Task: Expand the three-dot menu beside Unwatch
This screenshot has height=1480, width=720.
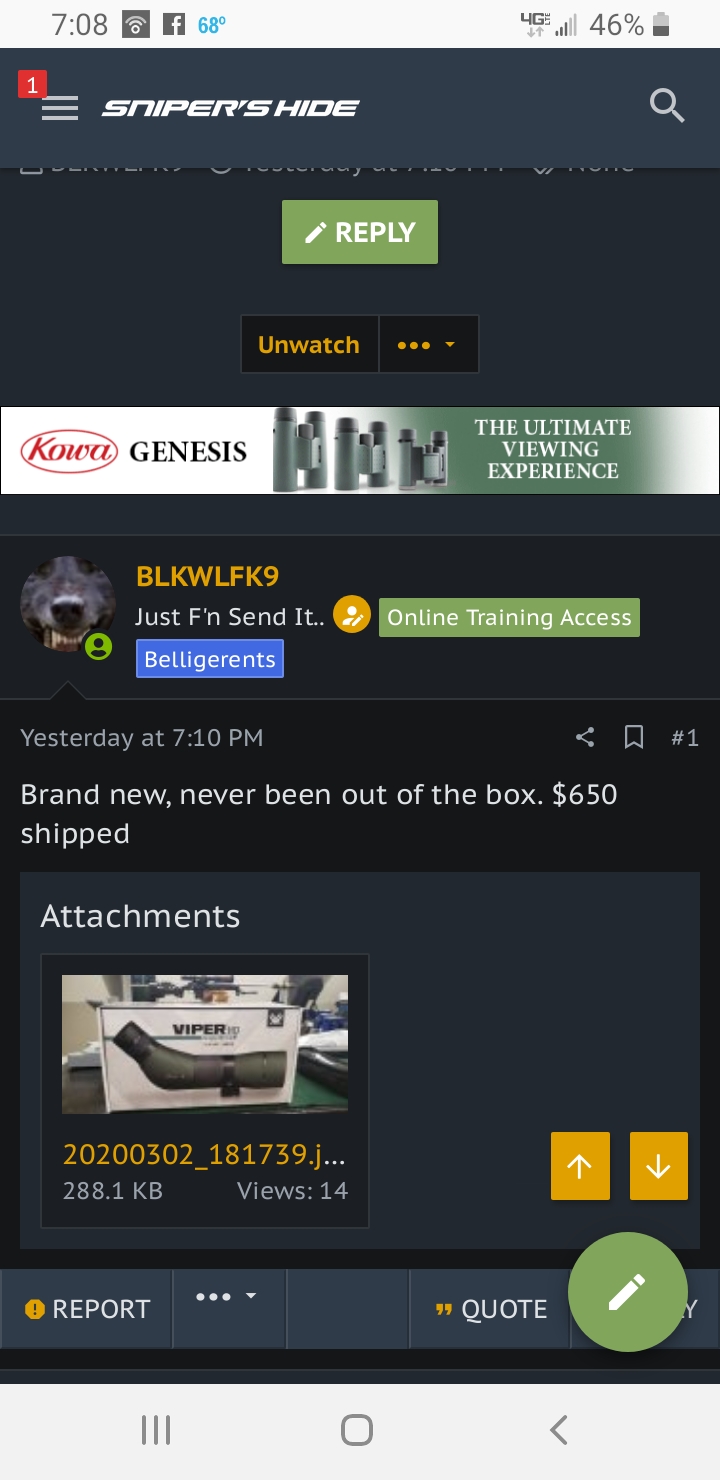Action: coord(428,344)
